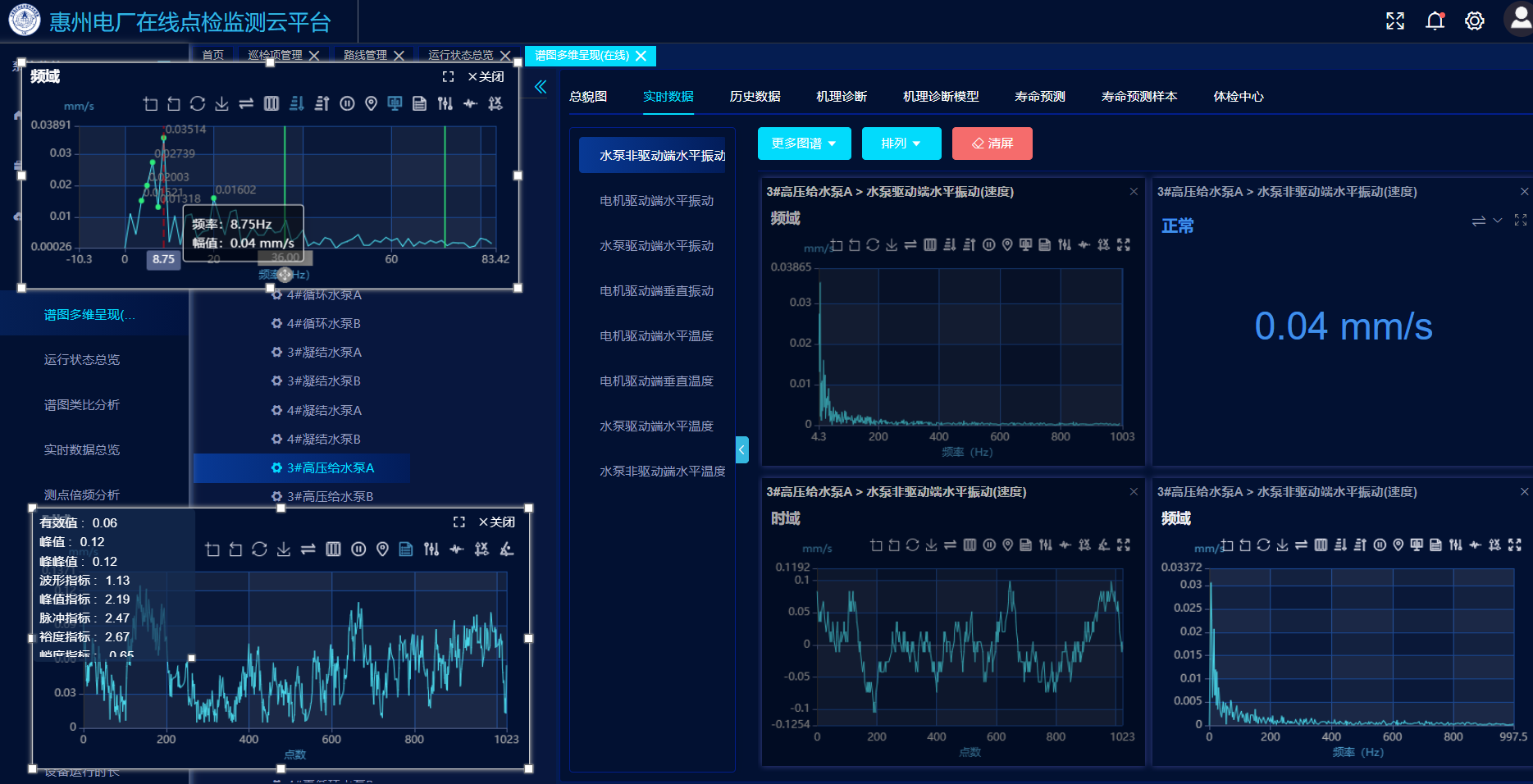Viewport: 1533px width, 784px height.
Task: Toggle the highlighted monitor icon in top-left 频域 popup
Action: click(395, 104)
